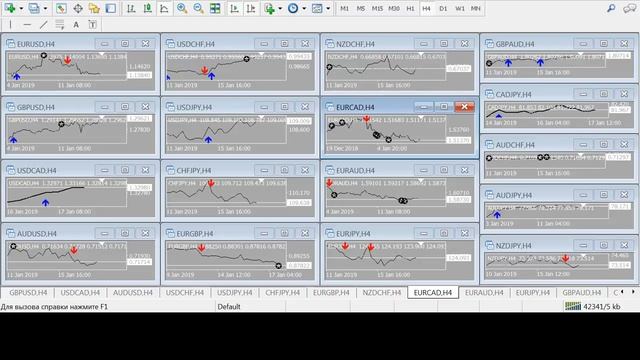The image size is (640, 360).
Task: Switch to the EURJPY,H4 bottom tab
Action: [533, 293]
